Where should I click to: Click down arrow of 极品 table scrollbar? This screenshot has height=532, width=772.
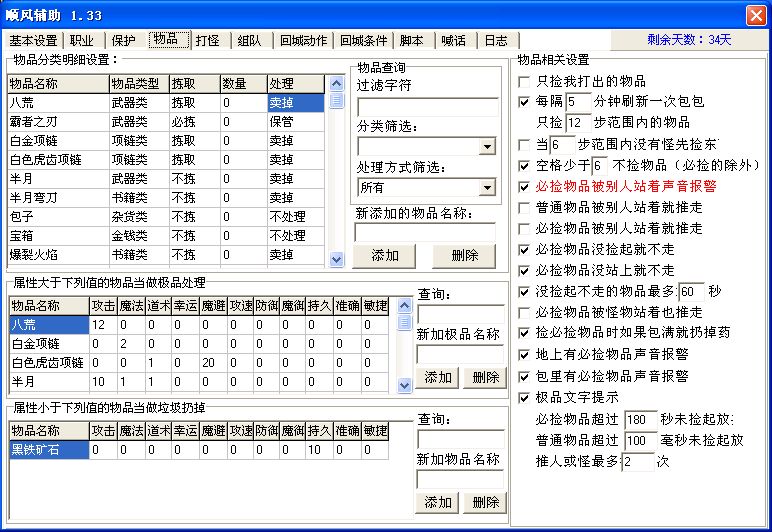[404, 385]
